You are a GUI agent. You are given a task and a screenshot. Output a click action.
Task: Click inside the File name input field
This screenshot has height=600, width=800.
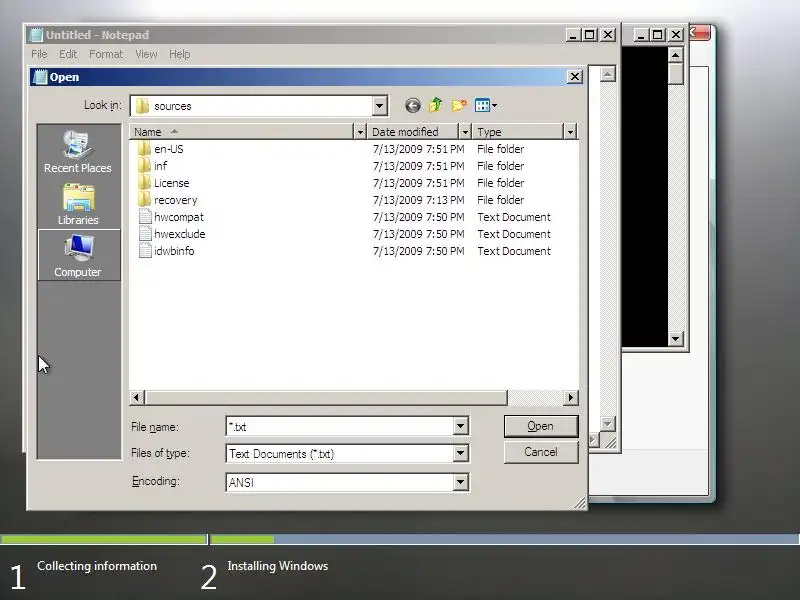pos(339,426)
